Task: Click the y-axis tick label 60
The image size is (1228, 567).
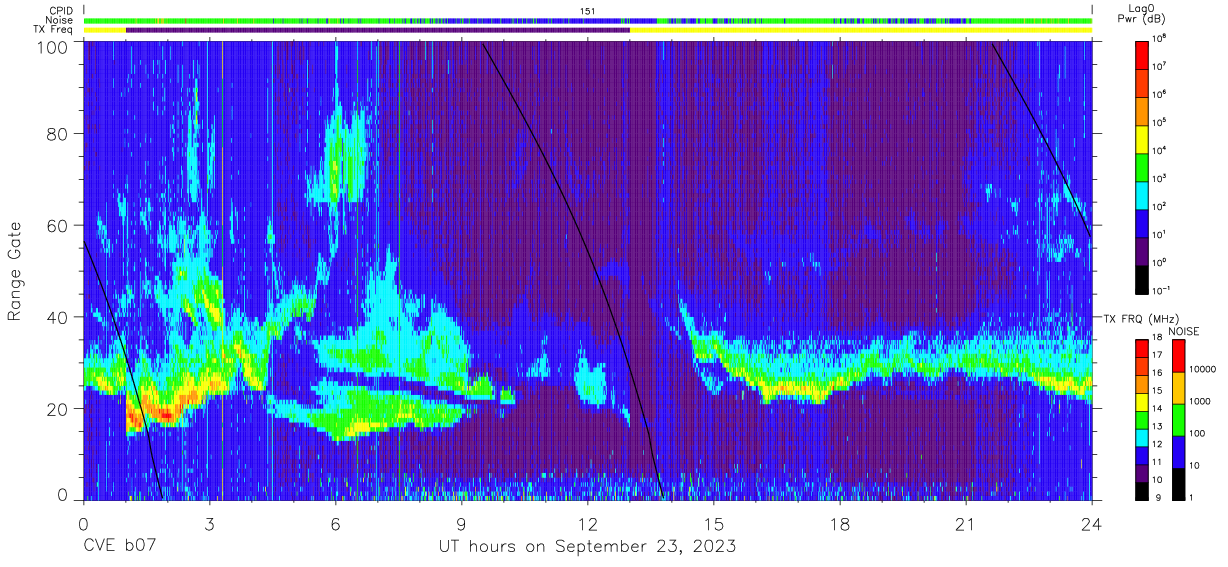Action: point(57,226)
